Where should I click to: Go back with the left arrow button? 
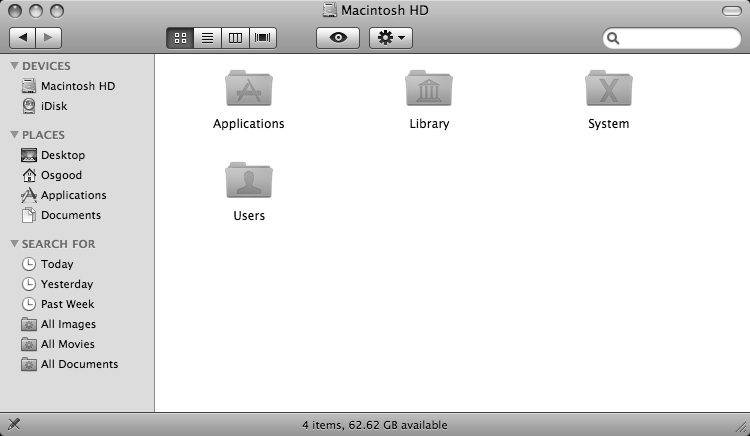(22, 38)
